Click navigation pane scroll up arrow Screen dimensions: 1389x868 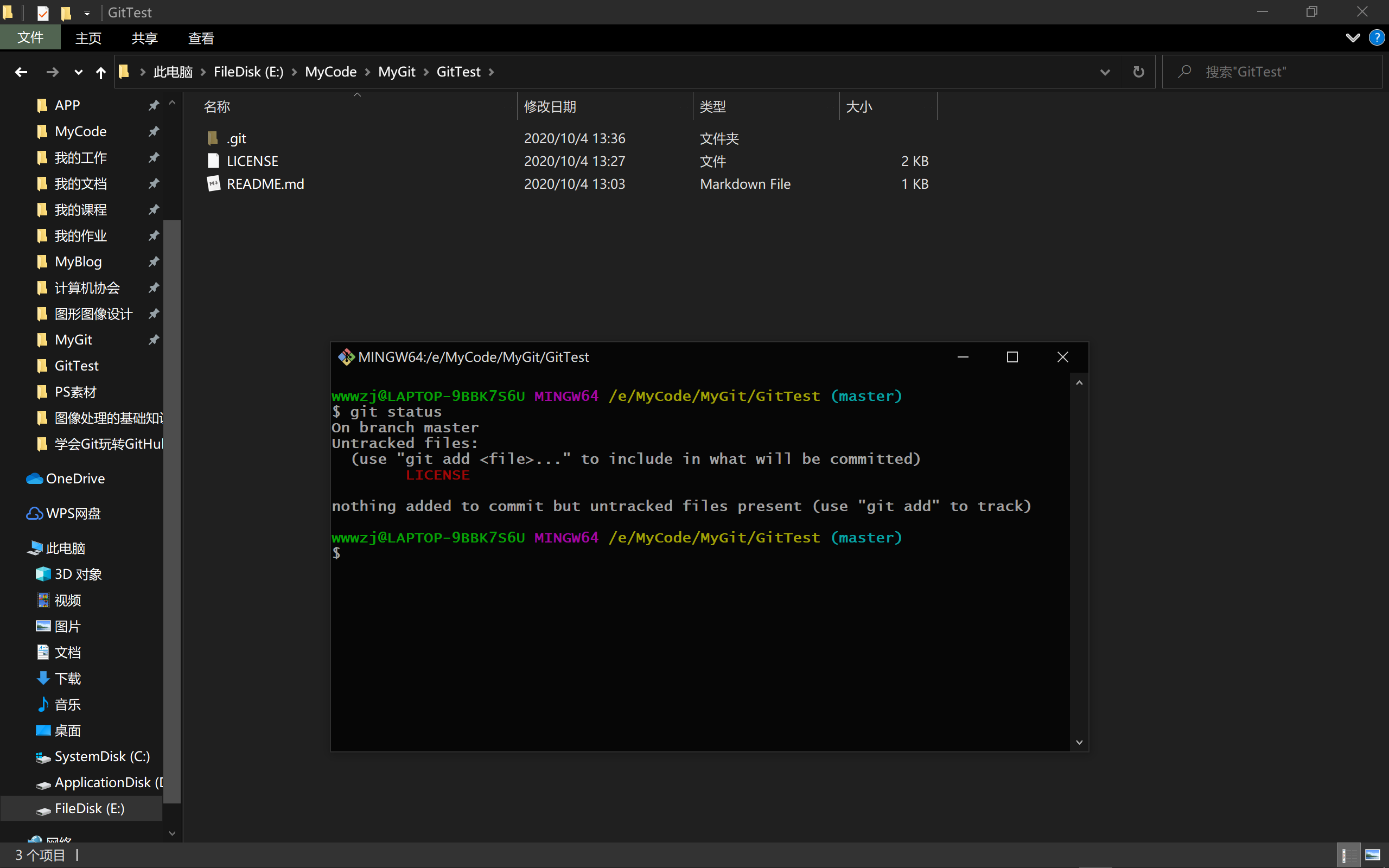(x=172, y=103)
